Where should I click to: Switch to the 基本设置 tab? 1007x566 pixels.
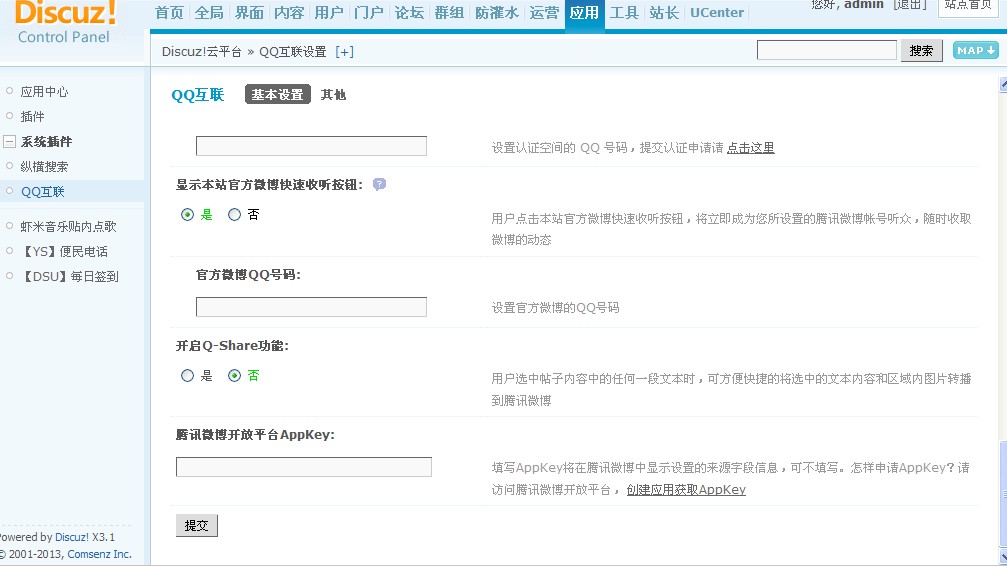(277, 94)
